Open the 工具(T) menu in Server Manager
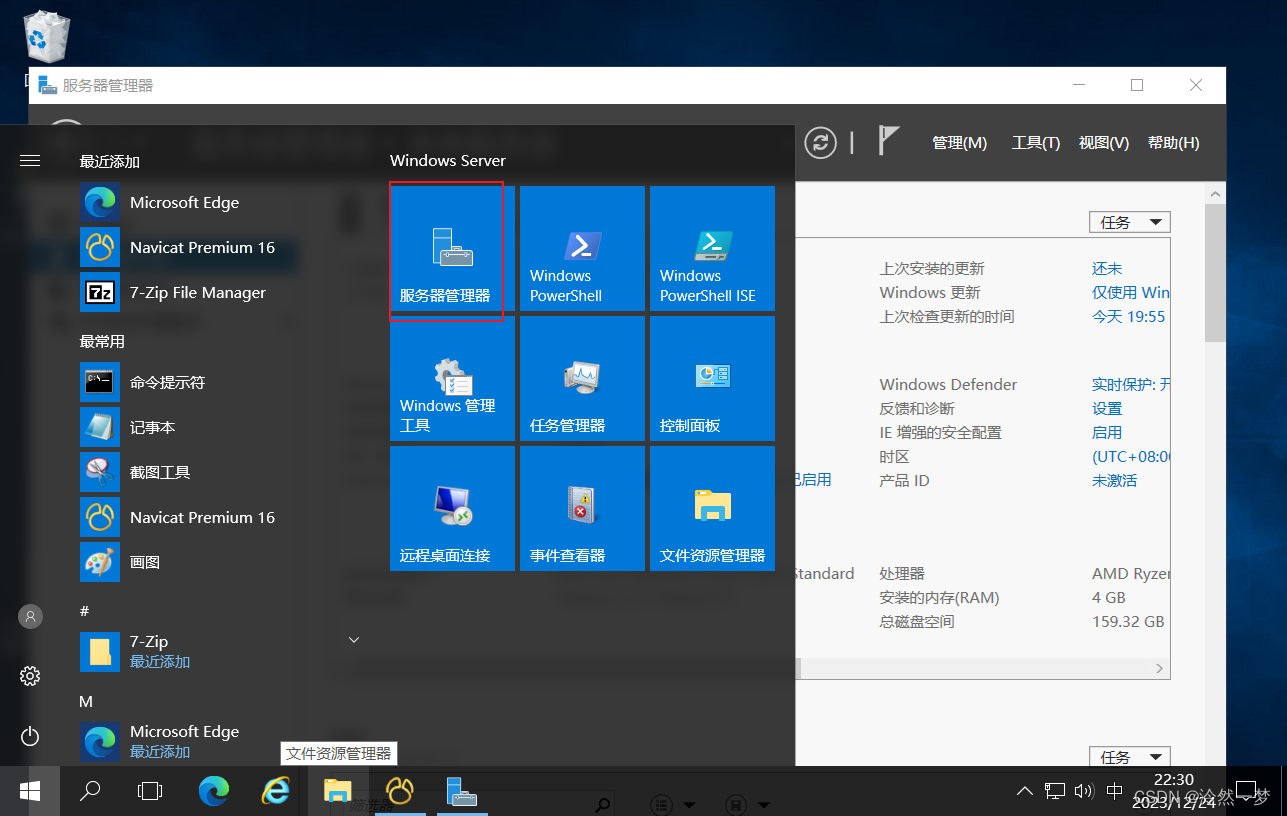The width and height of the screenshot is (1287, 816). click(x=1035, y=142)
